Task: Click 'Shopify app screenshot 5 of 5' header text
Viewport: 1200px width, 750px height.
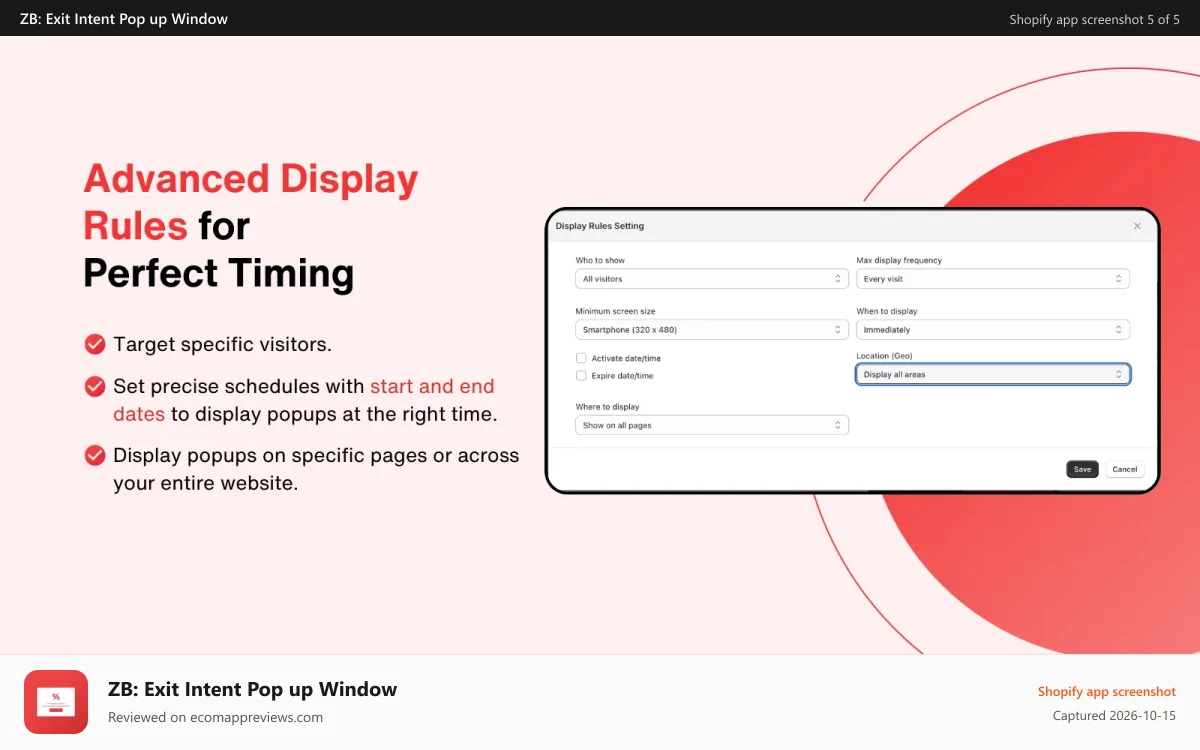Action: 1095,19
